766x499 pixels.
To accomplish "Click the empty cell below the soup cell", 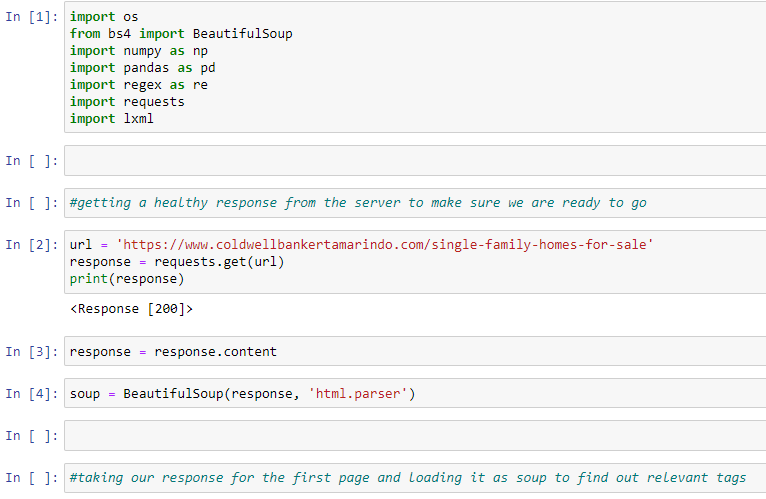I will click(415, 435).
